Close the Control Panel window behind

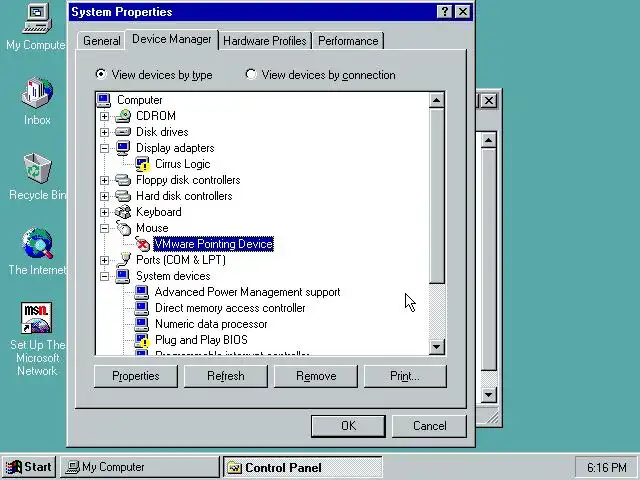489,100
